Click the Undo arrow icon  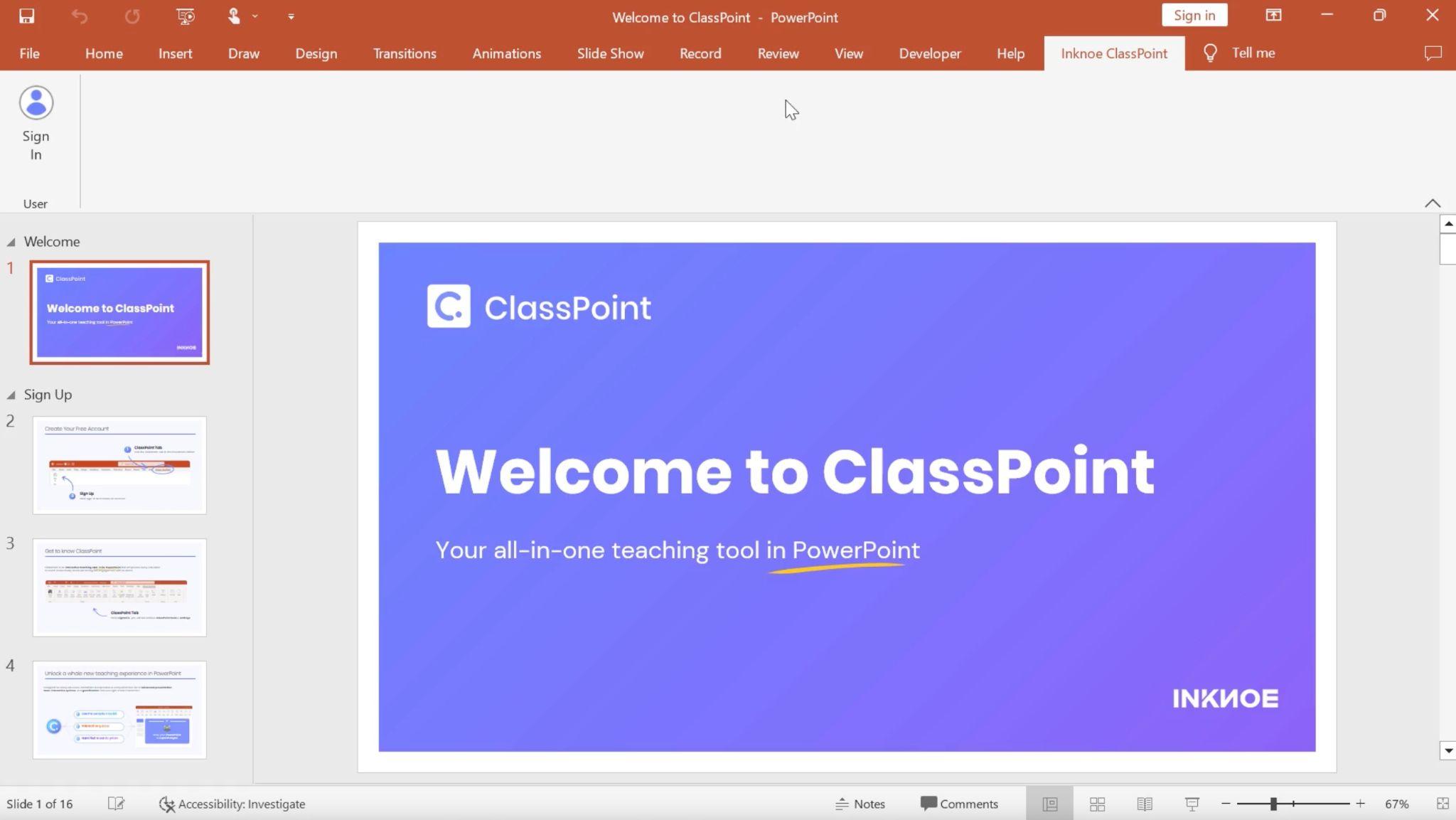pyautogui.click(x=80, y=16)
